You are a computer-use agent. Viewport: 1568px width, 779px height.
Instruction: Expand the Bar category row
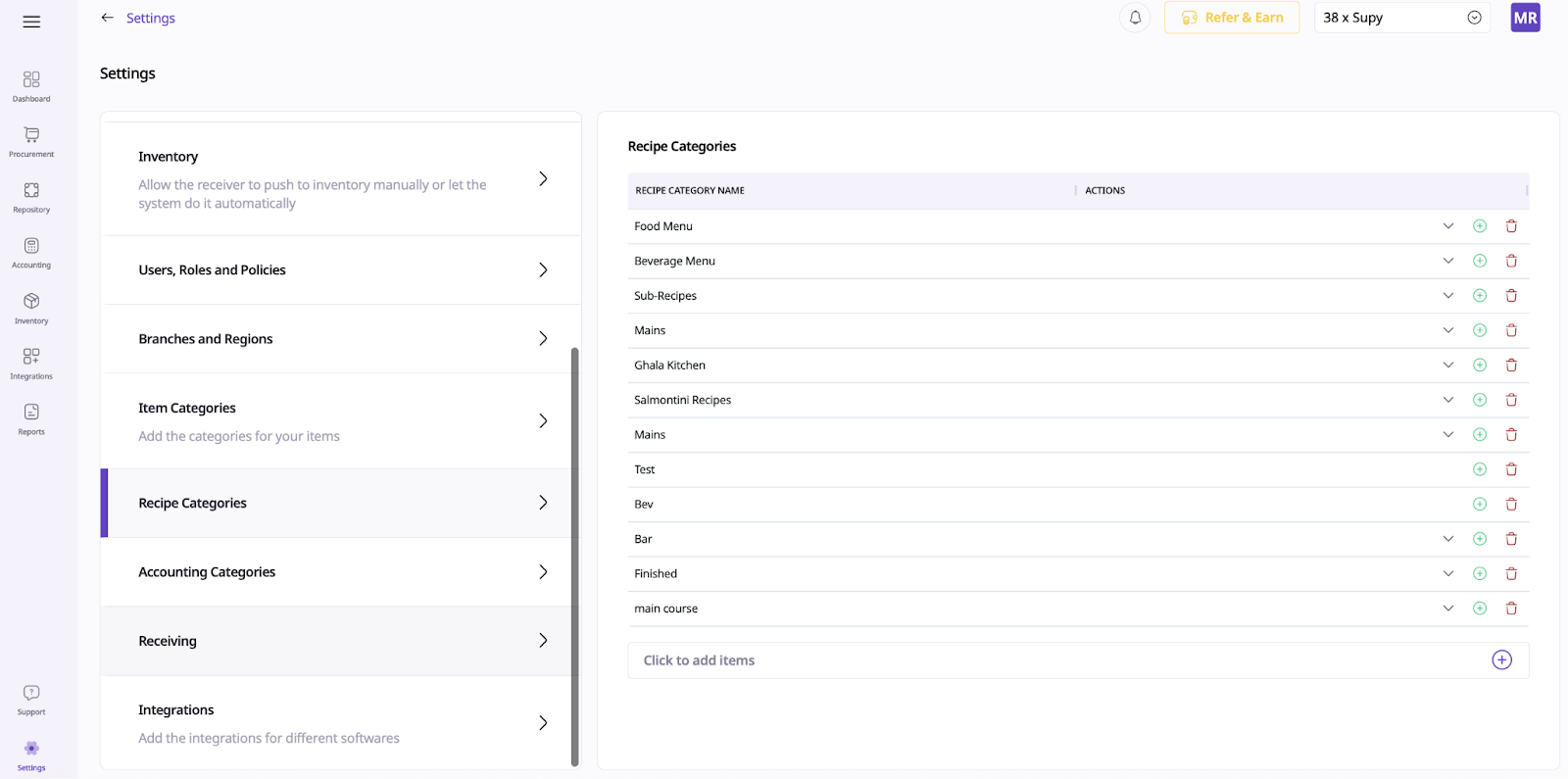pyautogui.click(x=1448, y=539)
